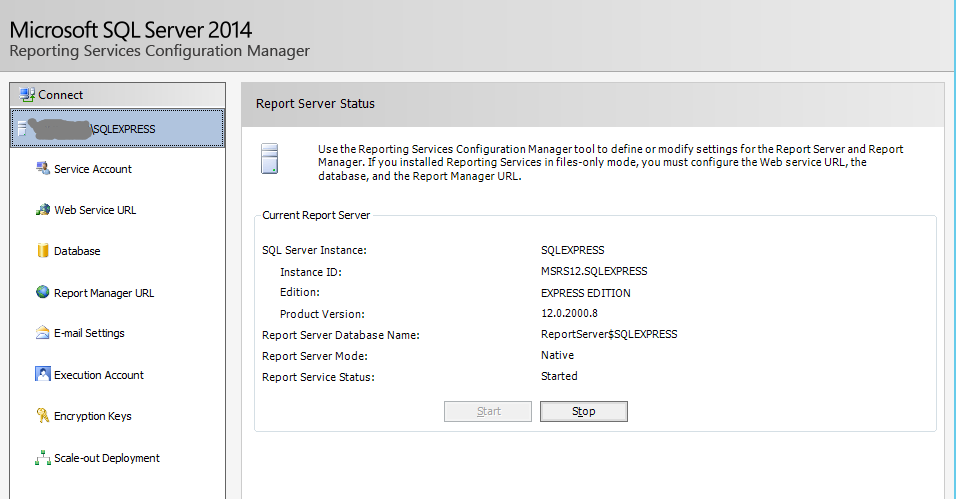Click the SQL Server Instance label

[314, 250]
